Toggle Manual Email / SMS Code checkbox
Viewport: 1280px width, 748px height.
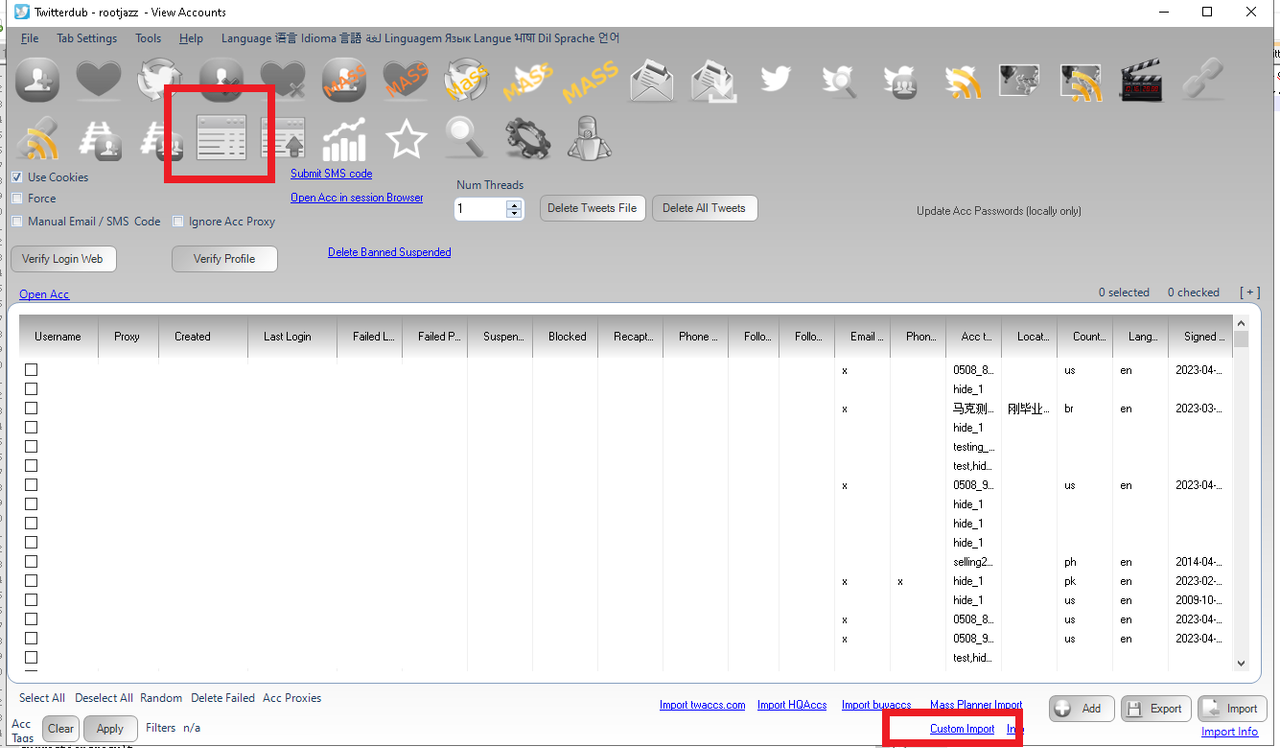pos(17,221)
